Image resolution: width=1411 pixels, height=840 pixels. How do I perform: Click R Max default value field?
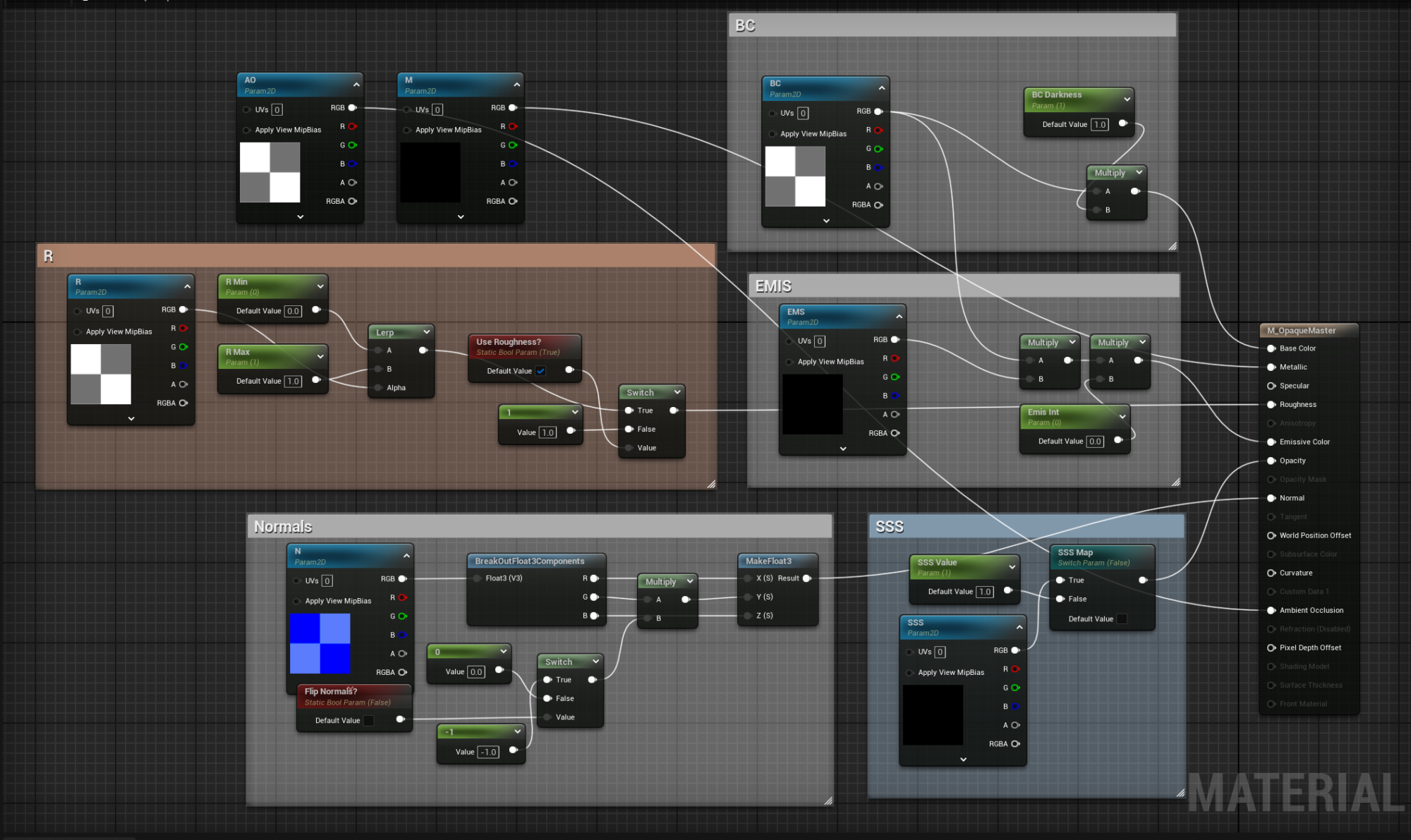(293, 382)
